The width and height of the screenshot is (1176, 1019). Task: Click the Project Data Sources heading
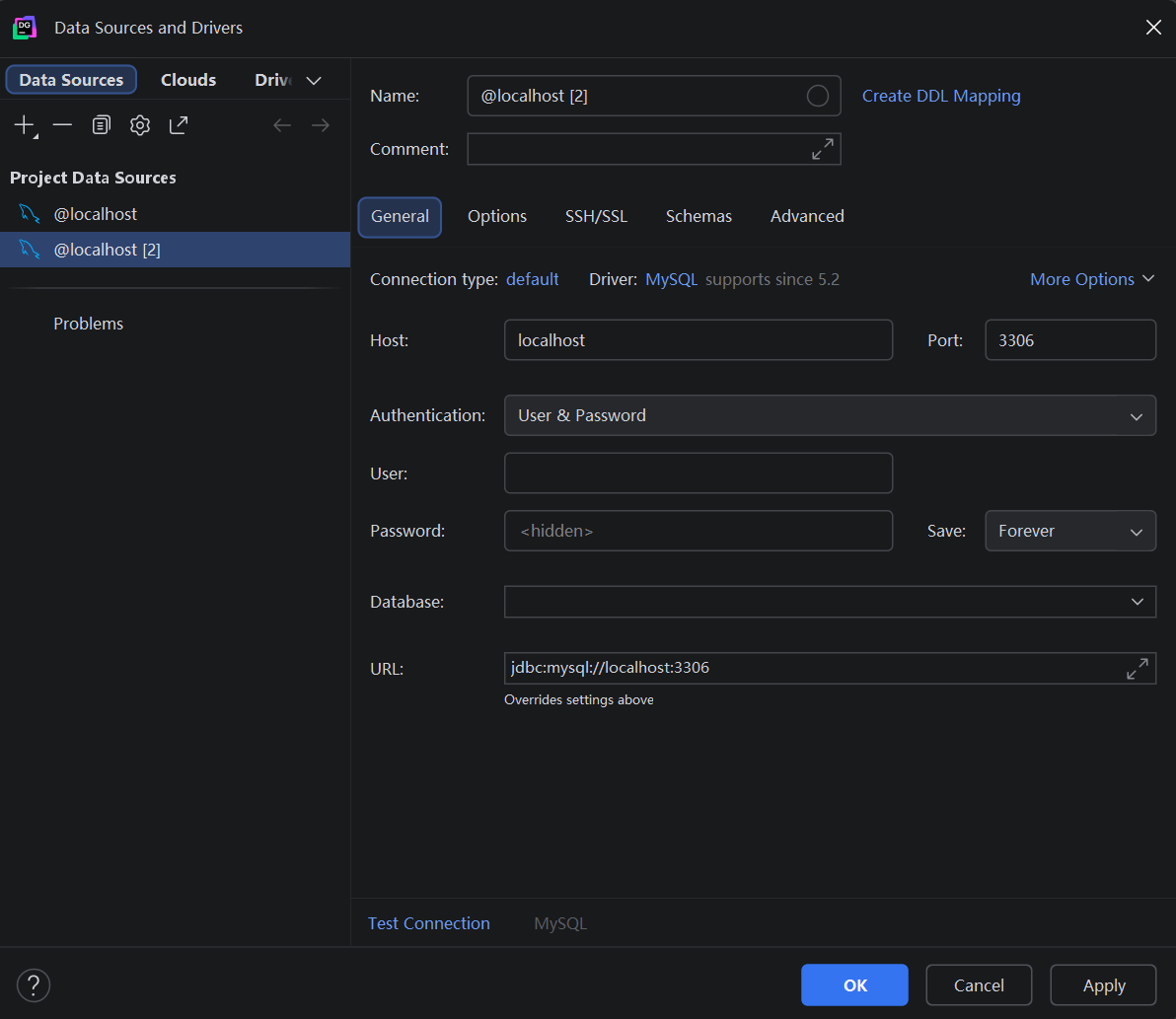(93, 178)
